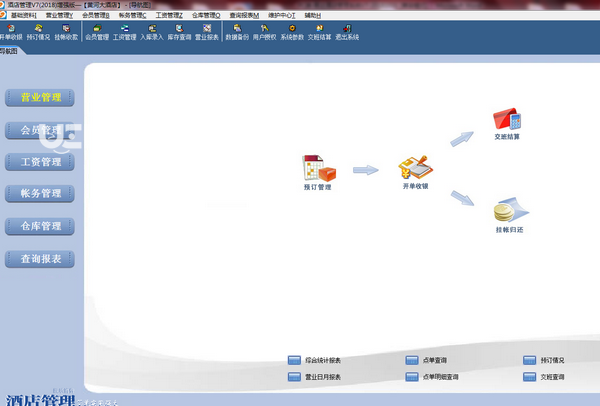Open the 工资管理 toolbar icon
Viewport: 600px width, 406px height.
[124, 32]
